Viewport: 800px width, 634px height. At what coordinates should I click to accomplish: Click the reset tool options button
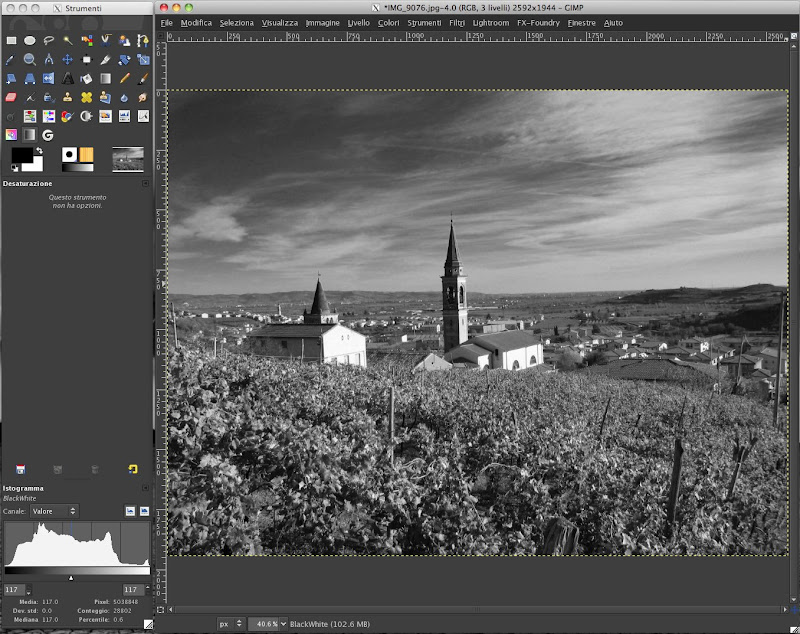click(x=132, y=469)
